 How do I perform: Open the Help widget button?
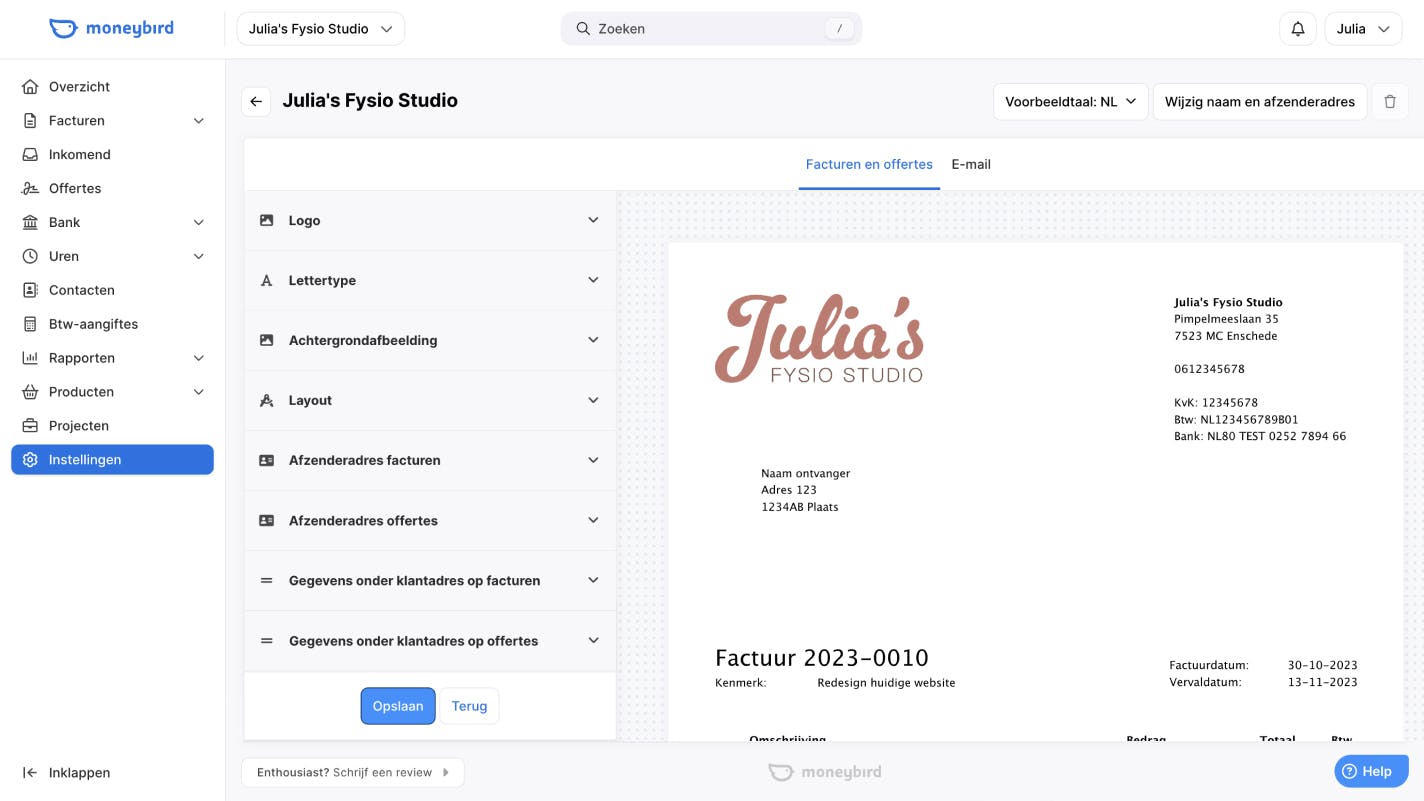pos(1371,771)
